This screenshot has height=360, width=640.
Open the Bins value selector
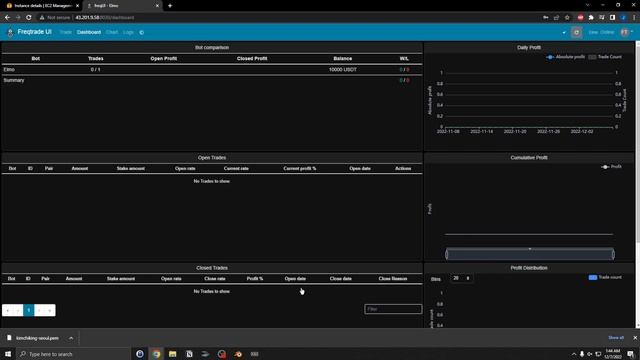click(462, 278)
